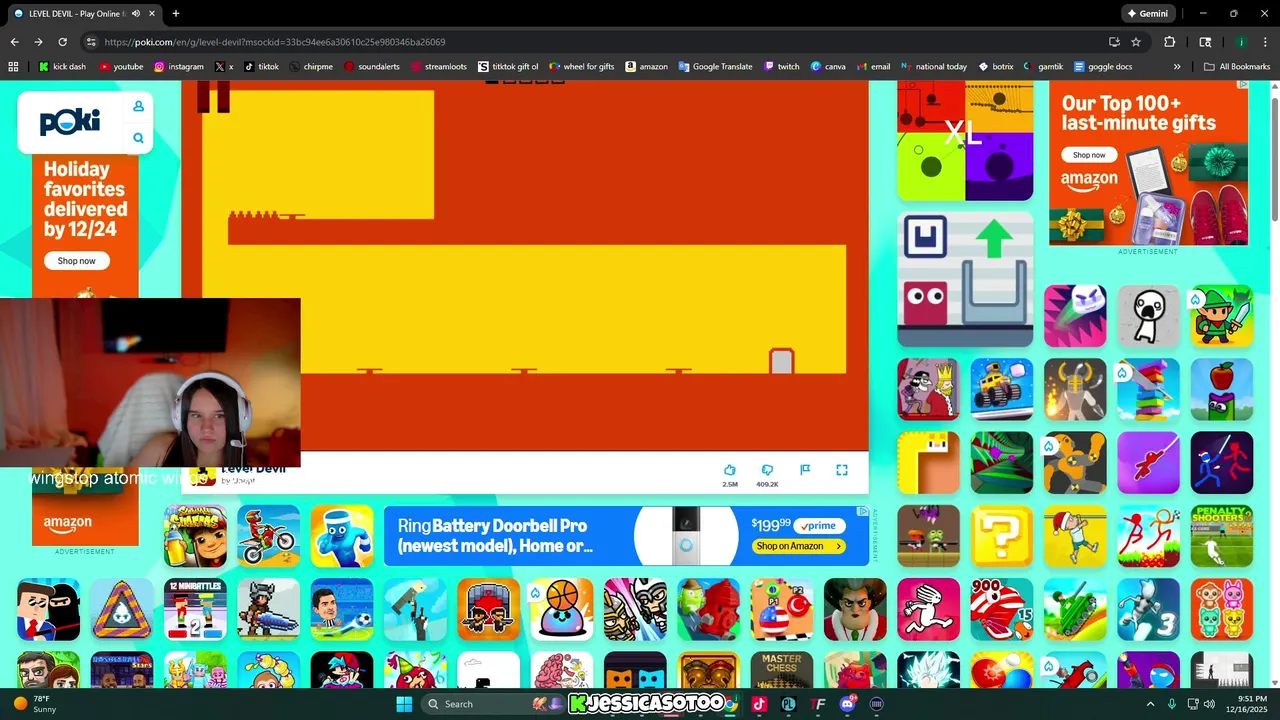The height and width of the screenshot is (720, 1280).
Task: Open the weather widget showing 78°F Sunny
Action: point(35,704)
